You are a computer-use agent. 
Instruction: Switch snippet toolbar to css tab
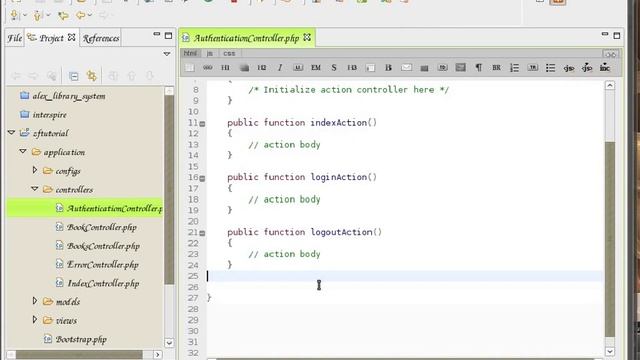pyautogui.click(x=229, y=53)
